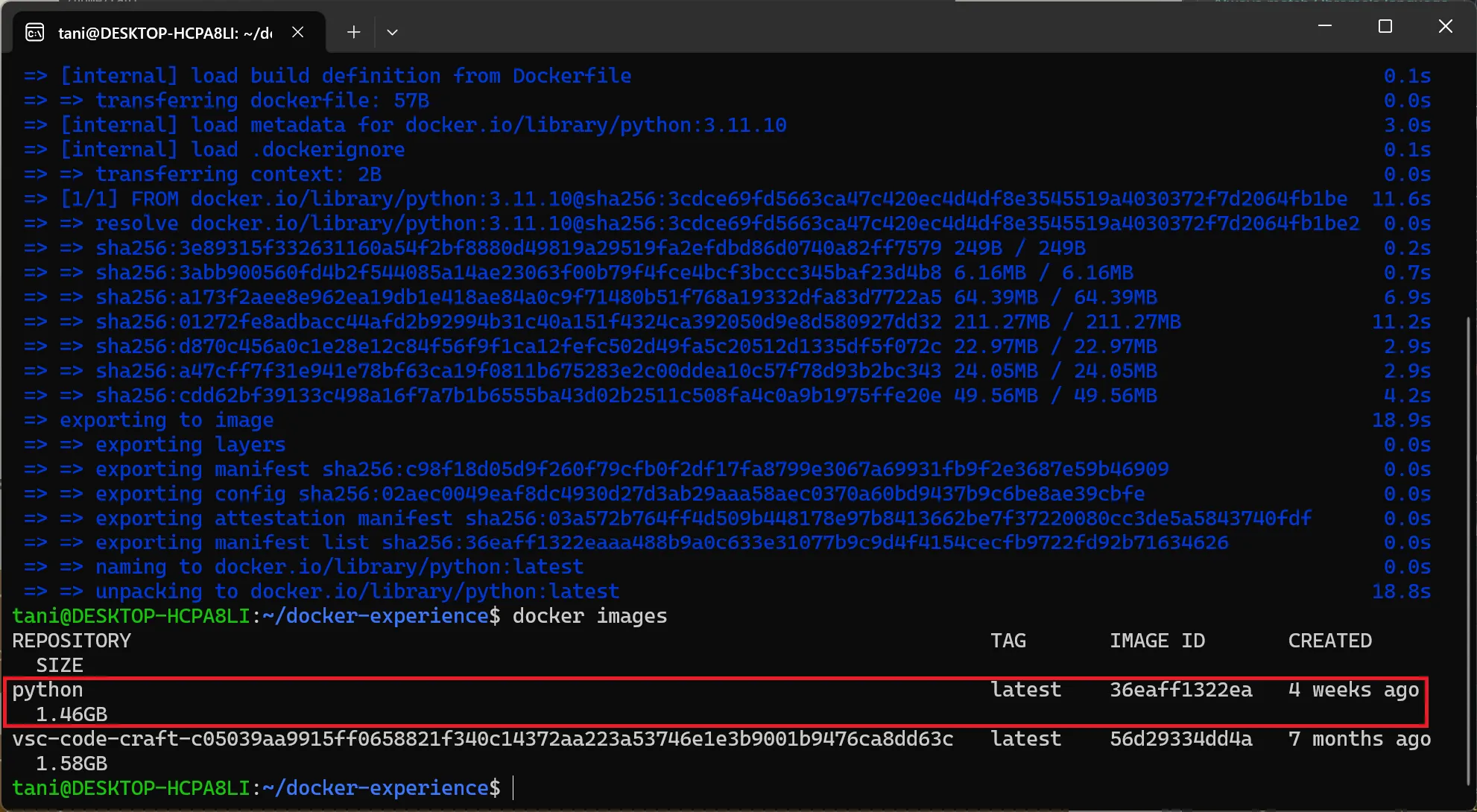Select the image ID 36eaff1322ea

point(1180,689)
